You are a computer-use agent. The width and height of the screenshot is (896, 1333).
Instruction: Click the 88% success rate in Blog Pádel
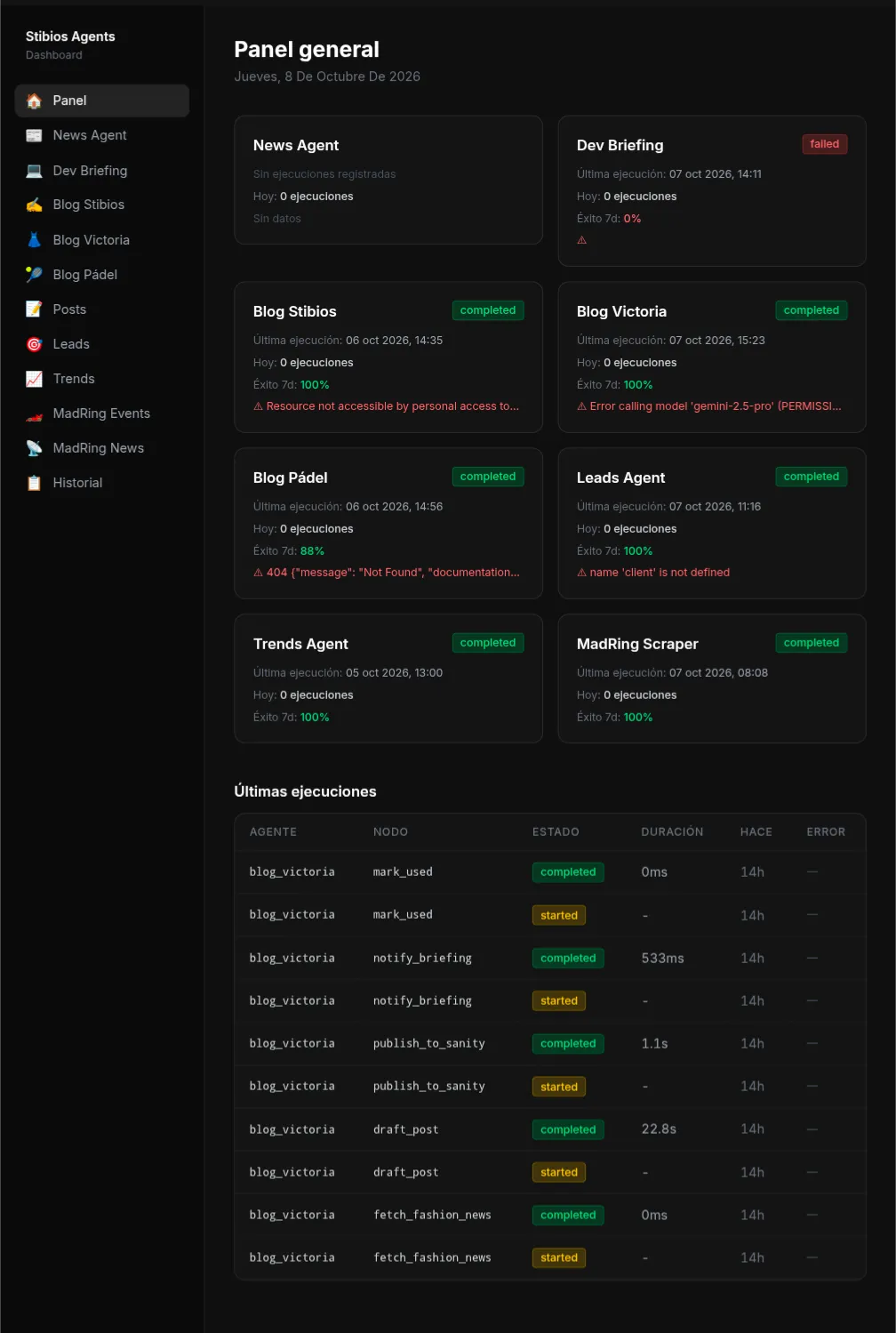312,551
